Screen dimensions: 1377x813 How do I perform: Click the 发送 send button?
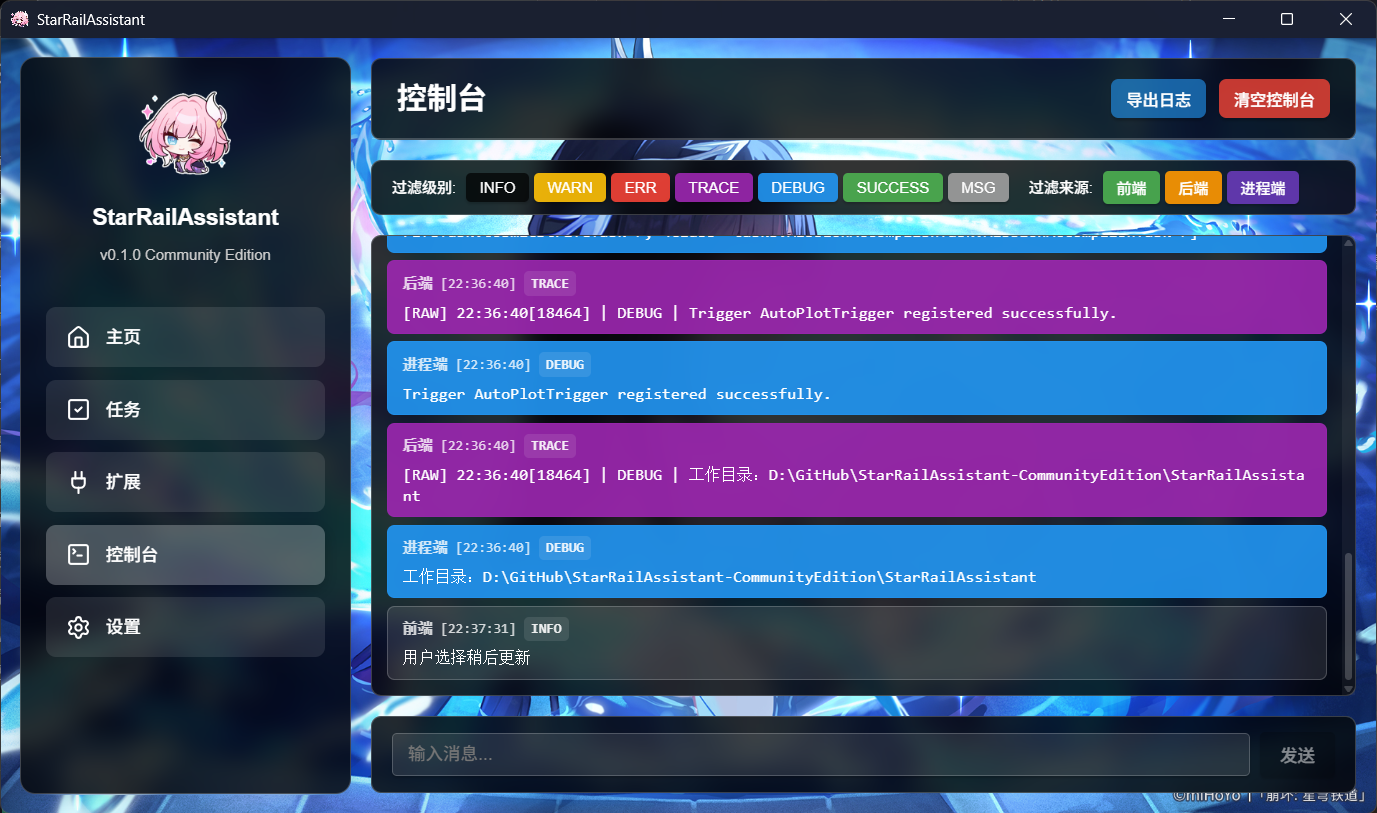coord(1298,754)
